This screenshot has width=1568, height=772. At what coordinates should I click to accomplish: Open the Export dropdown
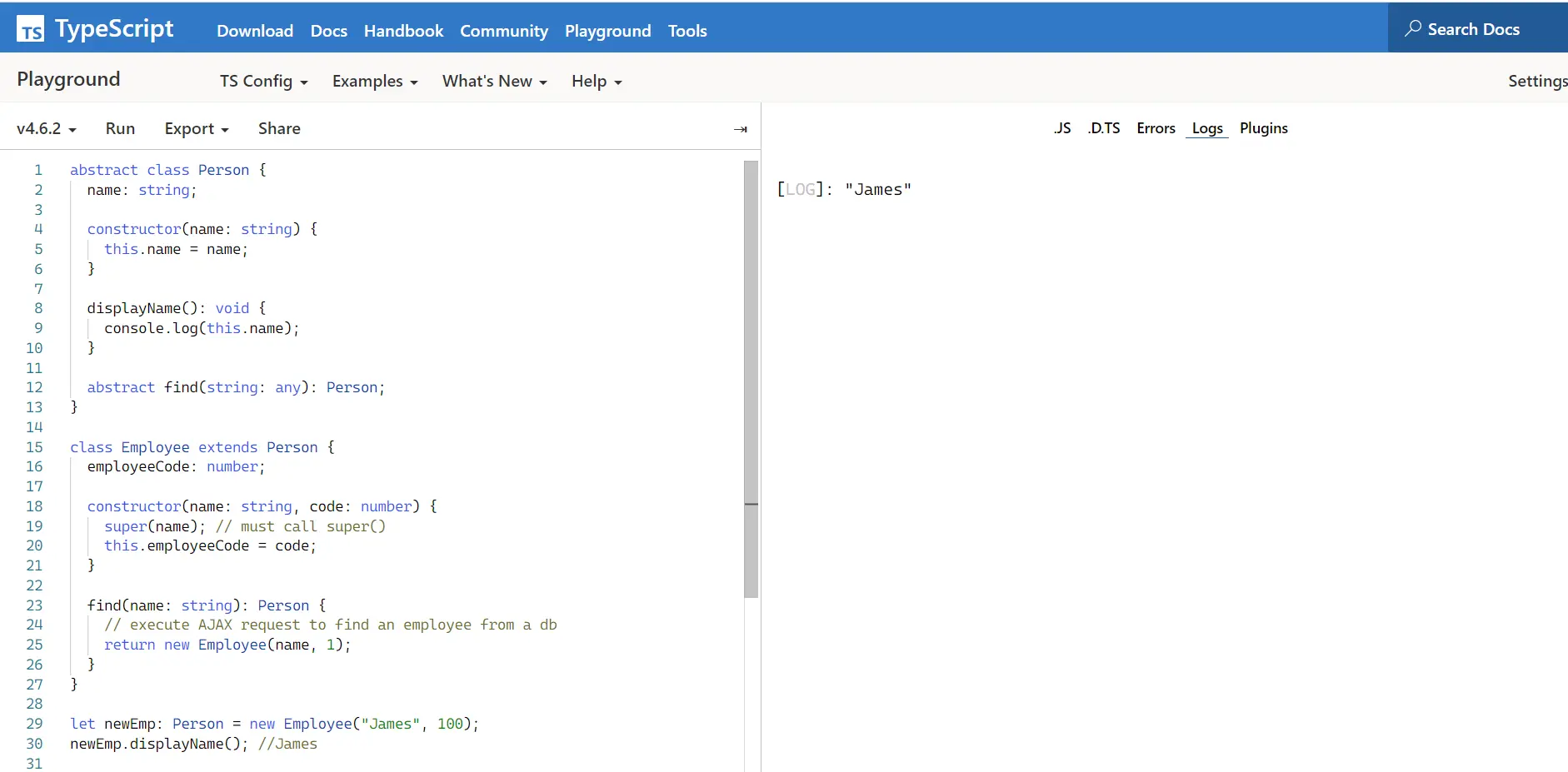tap(196, 128)
